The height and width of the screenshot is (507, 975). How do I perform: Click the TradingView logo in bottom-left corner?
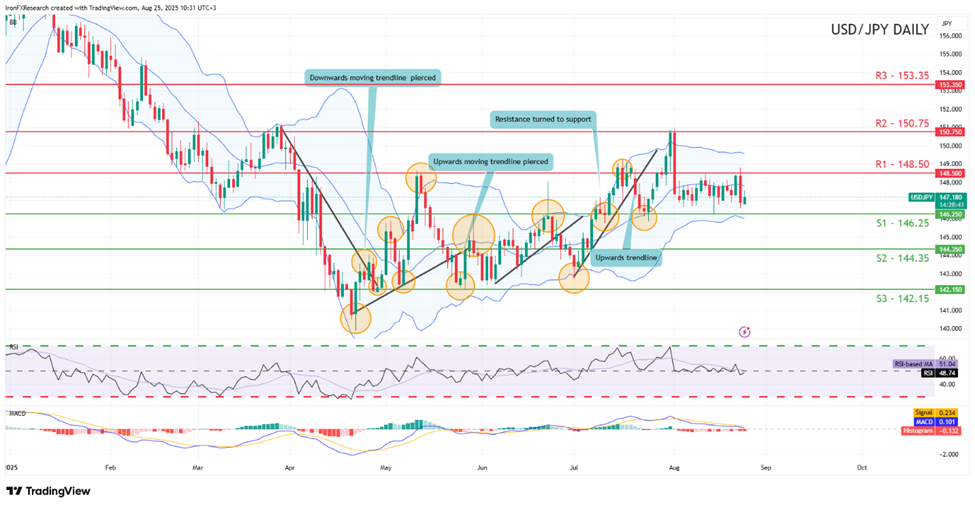[x=48, y=490]
